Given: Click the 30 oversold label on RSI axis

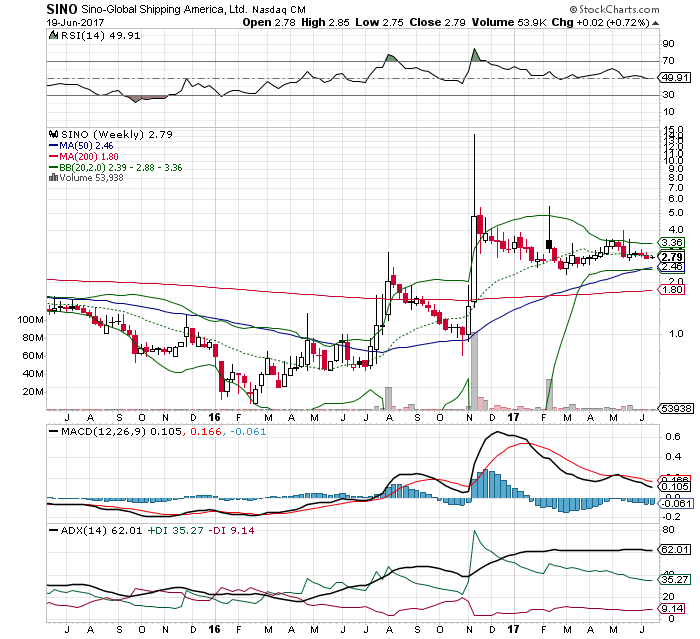Looking at the screenshot, I should (x=668, y=95).
